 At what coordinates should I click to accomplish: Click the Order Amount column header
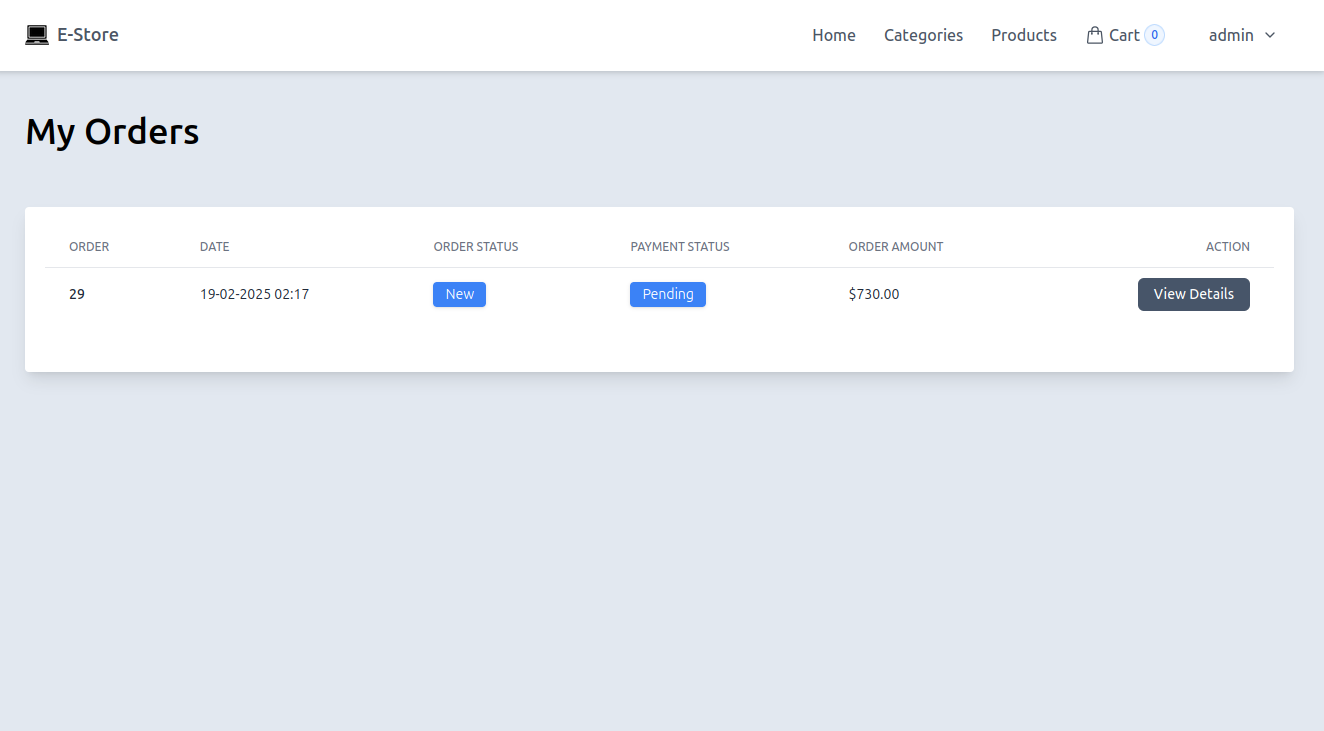click(895, 247)
